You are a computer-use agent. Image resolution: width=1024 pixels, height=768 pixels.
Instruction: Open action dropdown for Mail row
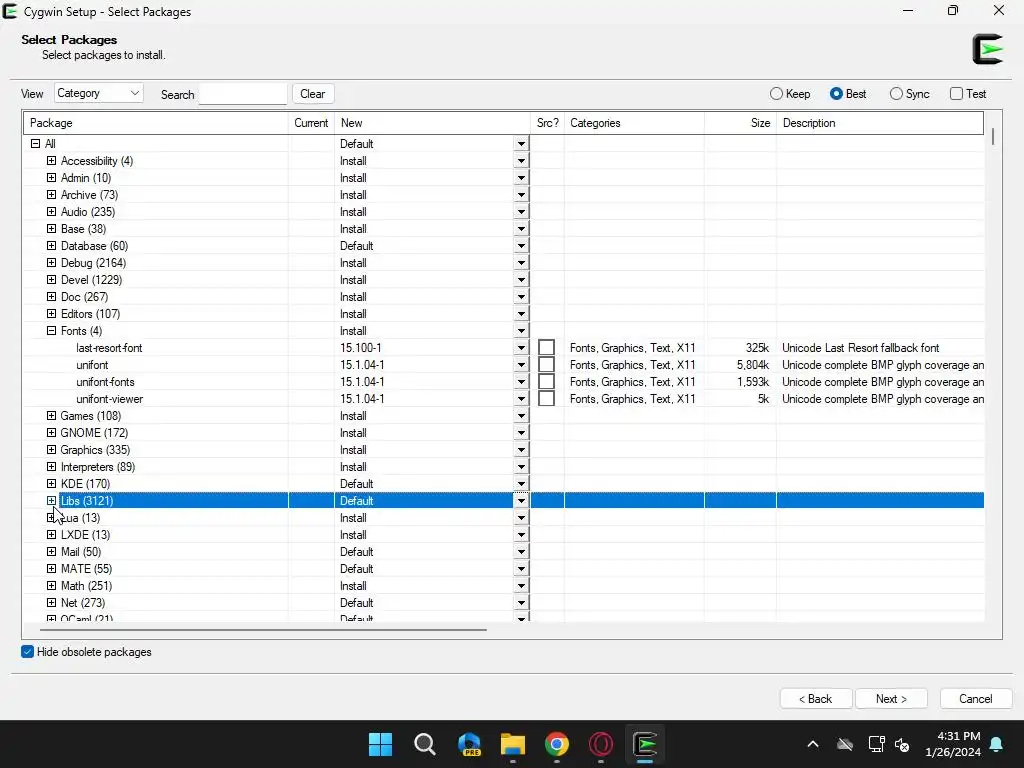click(521, 551)
